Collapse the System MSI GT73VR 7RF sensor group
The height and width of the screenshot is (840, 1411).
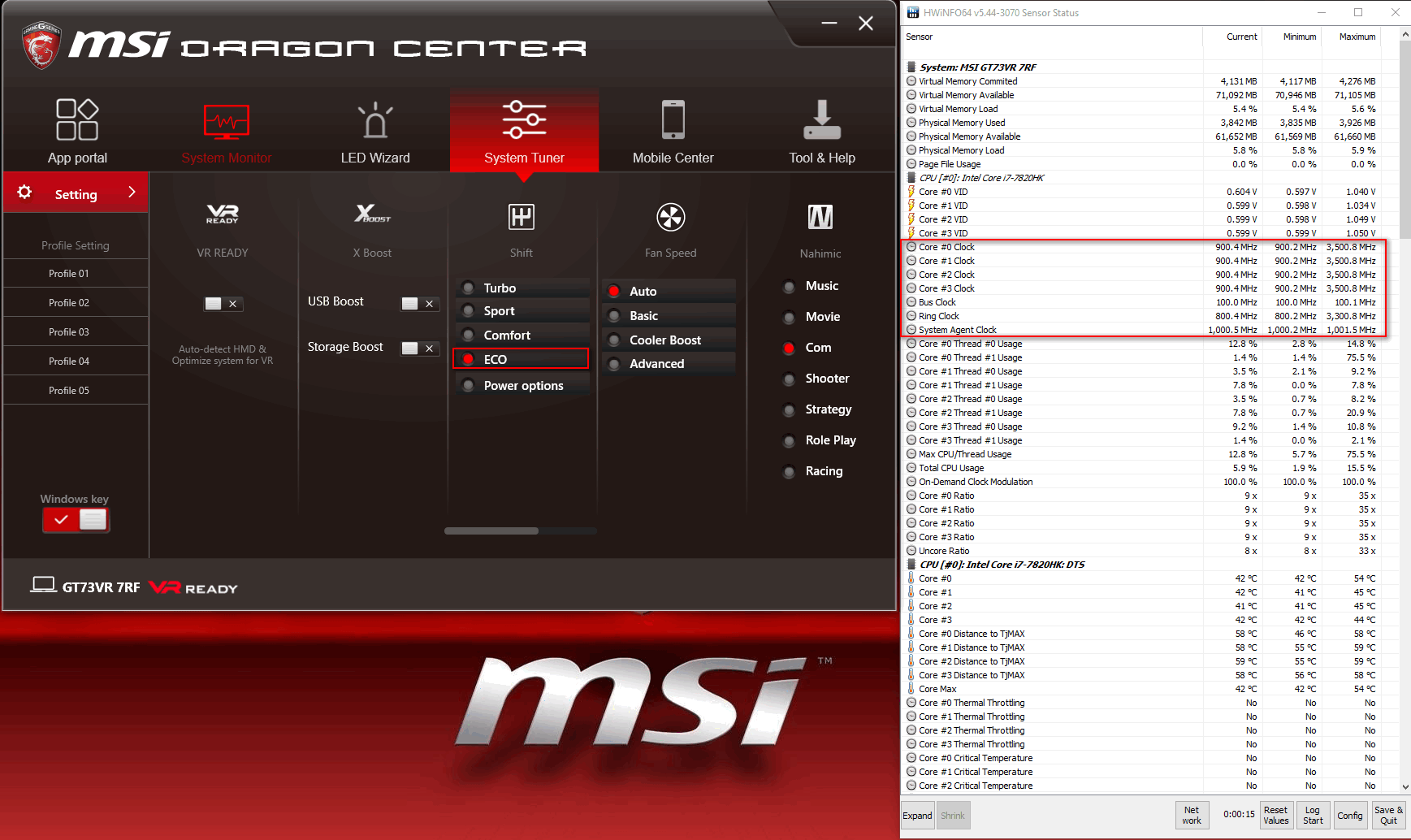(x=911, y=67)
